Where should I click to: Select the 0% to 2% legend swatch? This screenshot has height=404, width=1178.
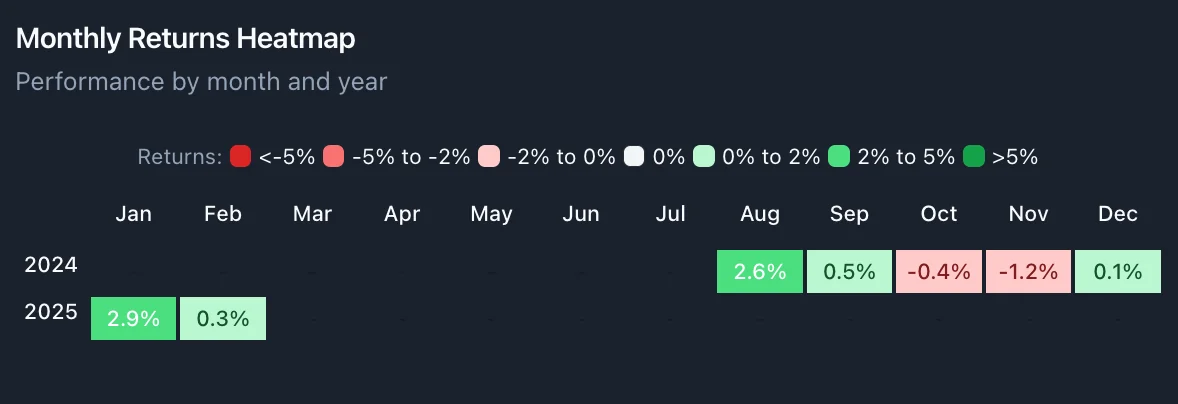point(704,157)
